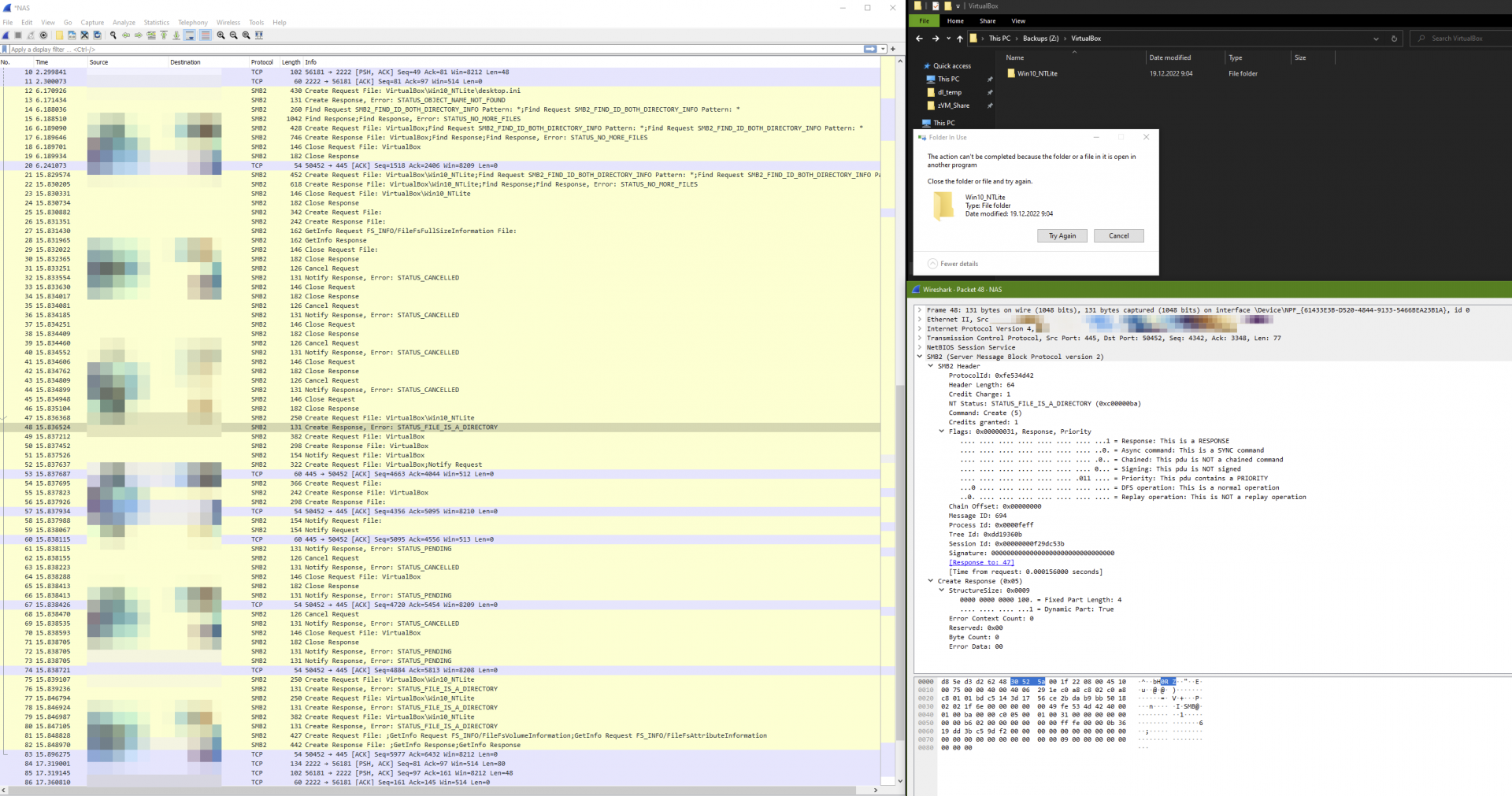
Task: Navigate forward in File Explorer
Action: [935, 39]
